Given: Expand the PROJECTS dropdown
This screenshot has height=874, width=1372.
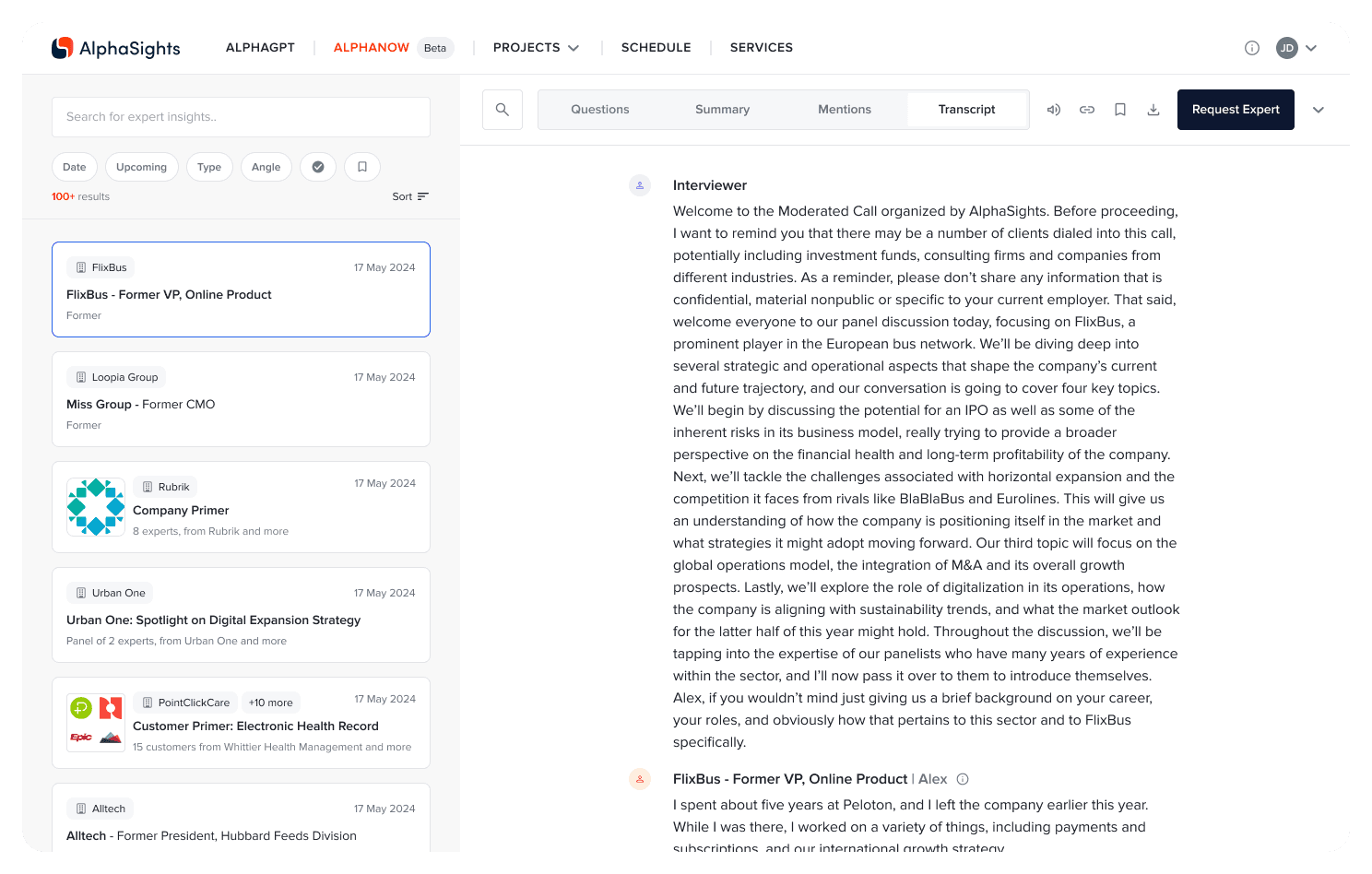Looking at the screenshot, I should (536, 48).
